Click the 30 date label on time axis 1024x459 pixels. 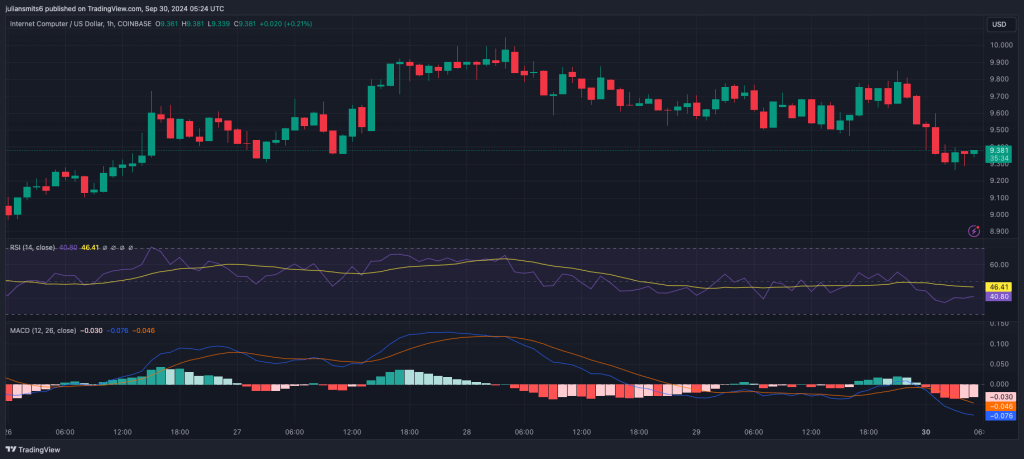(925, 432)
